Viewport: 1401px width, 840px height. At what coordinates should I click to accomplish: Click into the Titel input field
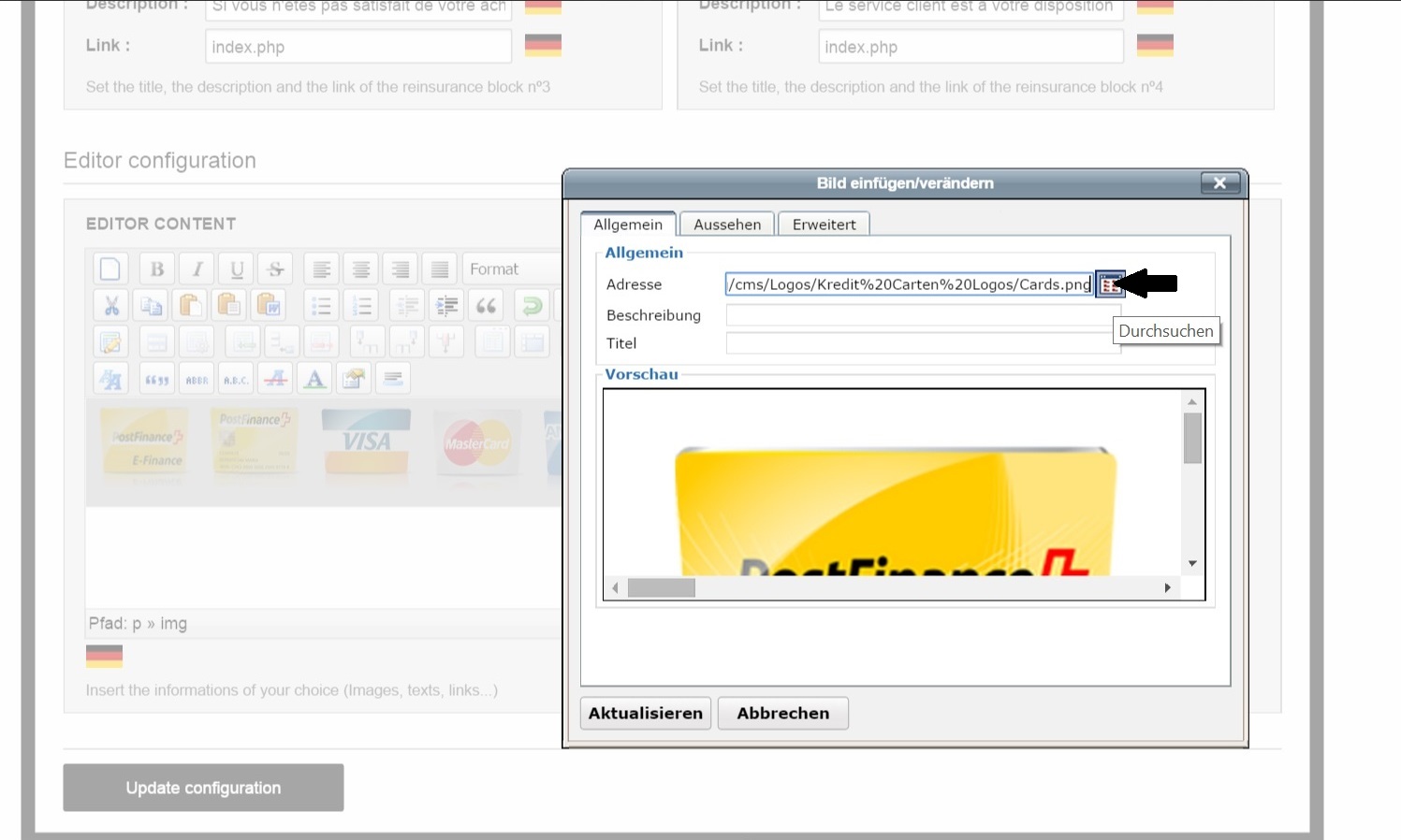pos(923,343)
